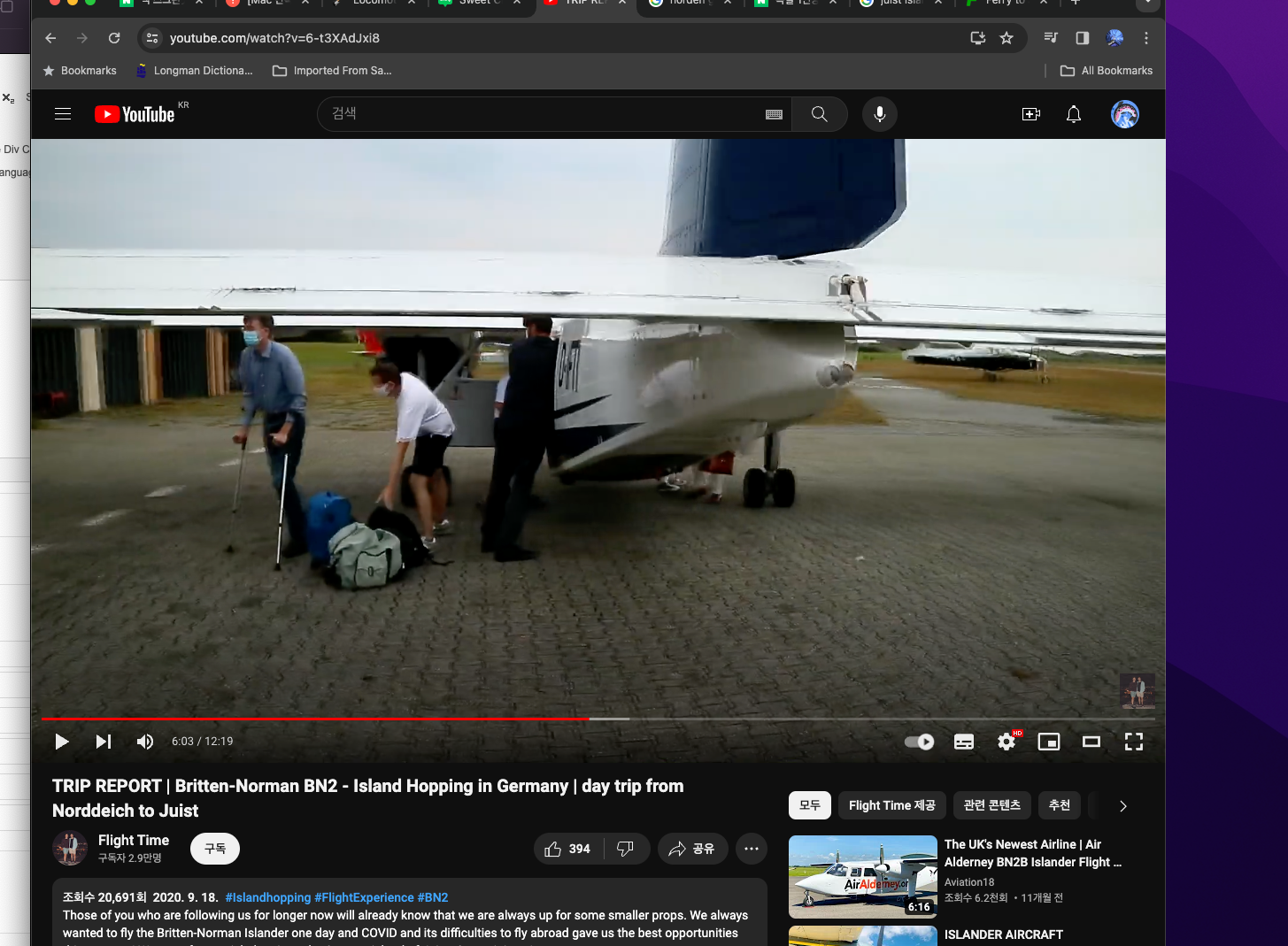This screenshot has height=946, width=1288.
Task: Open Longman Dictionary bookmark
Action: click(195, 71)
